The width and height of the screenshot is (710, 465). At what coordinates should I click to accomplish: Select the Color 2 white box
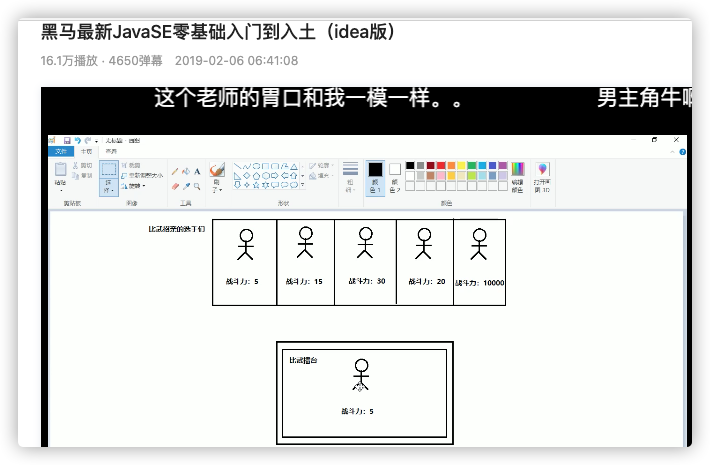395,169
